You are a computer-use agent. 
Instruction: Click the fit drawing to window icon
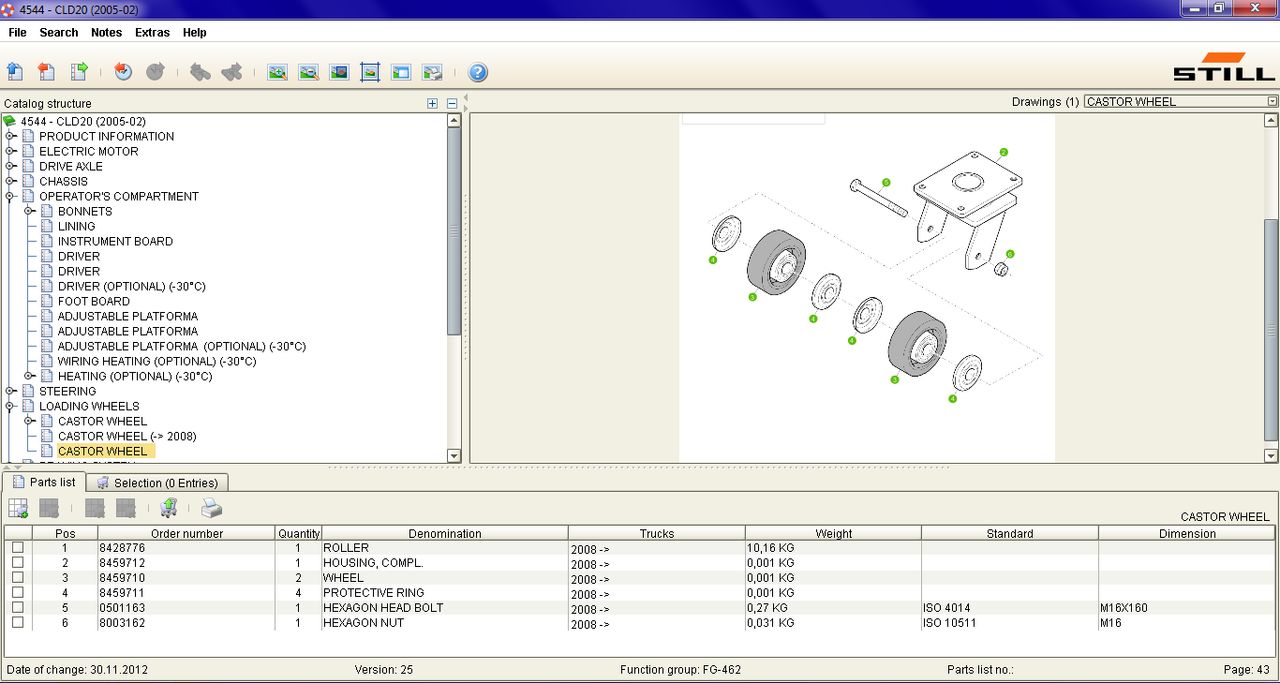(370, 72)
